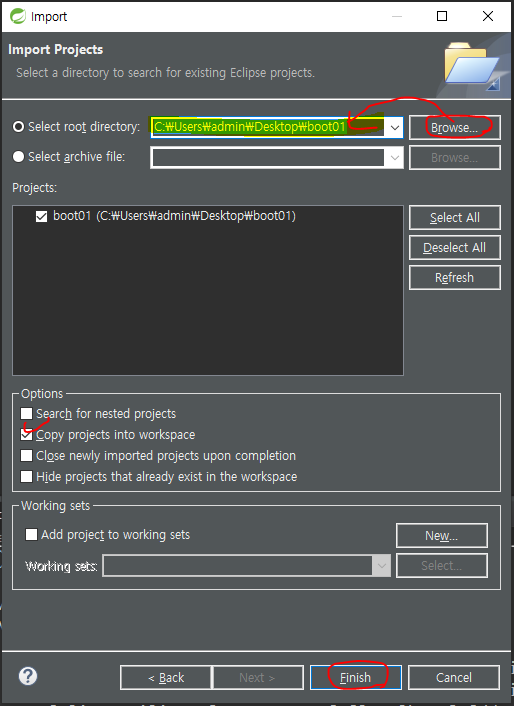The height and width of the screenshot is (706, 514).
Task: Maximize the Import dialog window
Action: click(442, 16)
